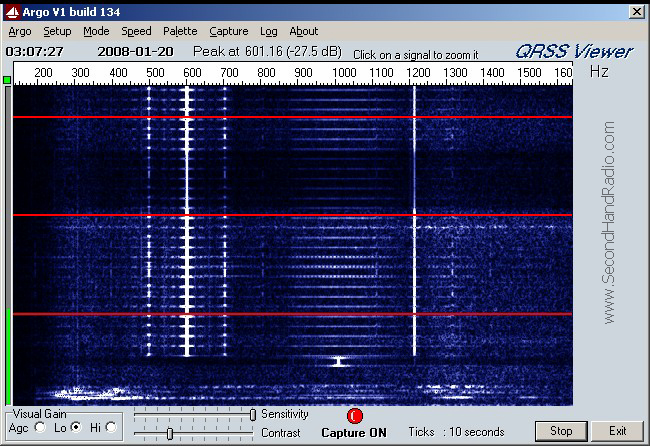Screen dimensions: 650x446
Task: Select the Hi visual gain radio button
Action: (111, 427)
